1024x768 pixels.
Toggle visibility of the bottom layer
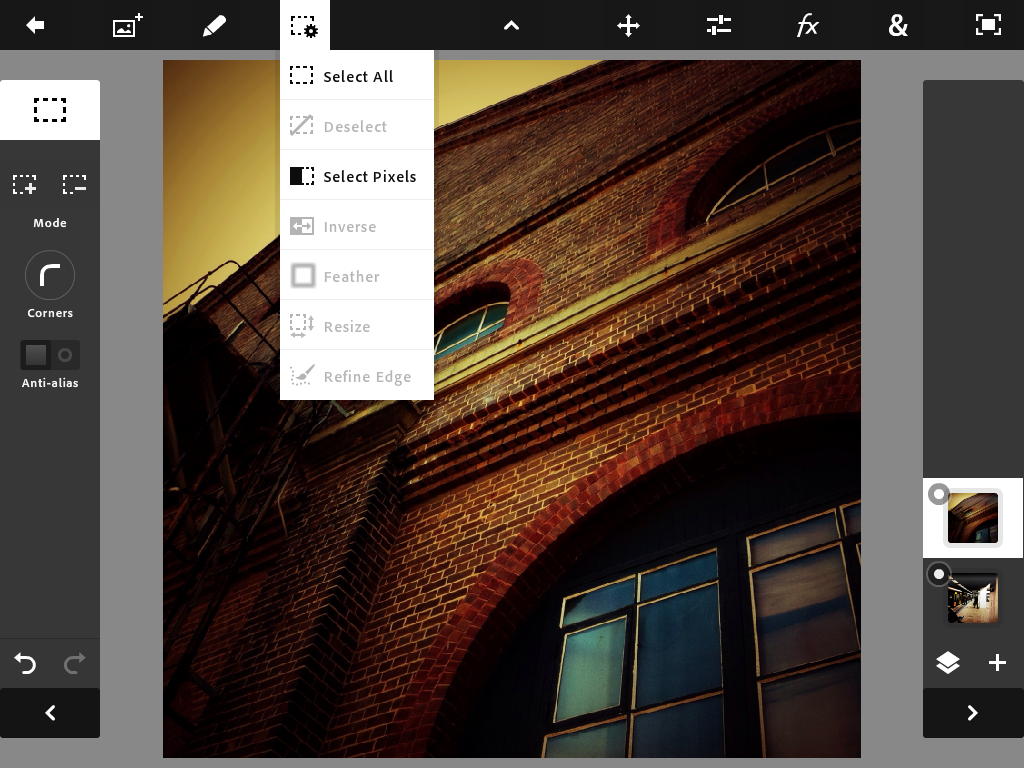tap(939, 574)
